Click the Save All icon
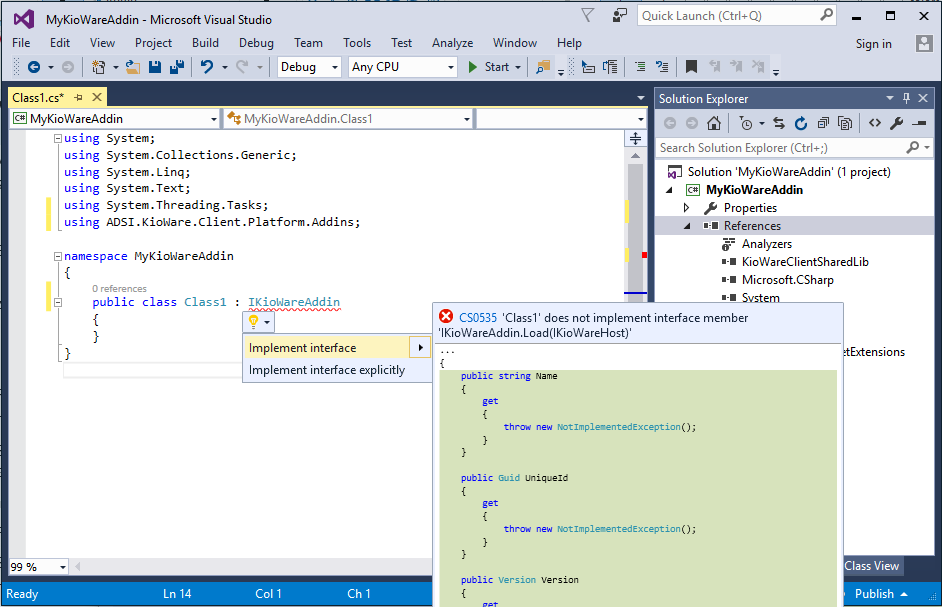This screenshot has width=942, height=607. point(177,67)
